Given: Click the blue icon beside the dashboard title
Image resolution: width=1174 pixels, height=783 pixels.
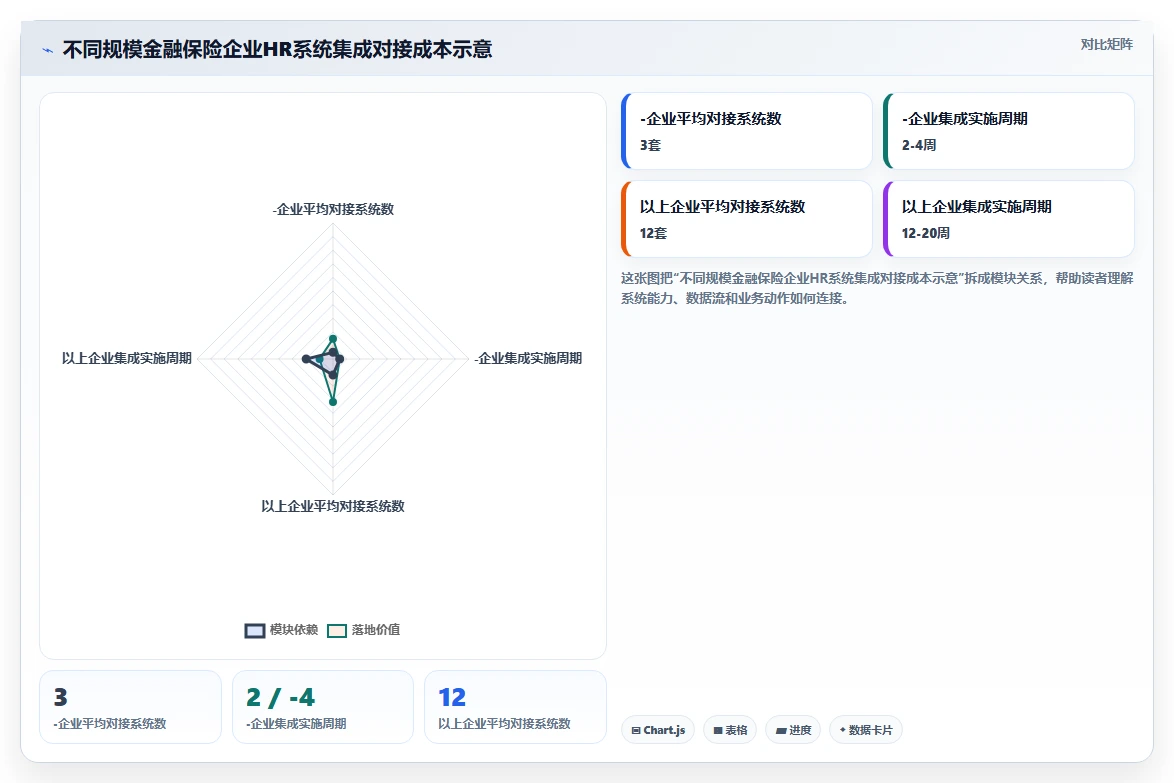Looking at the screenshot, I should (x=48, y=50).
